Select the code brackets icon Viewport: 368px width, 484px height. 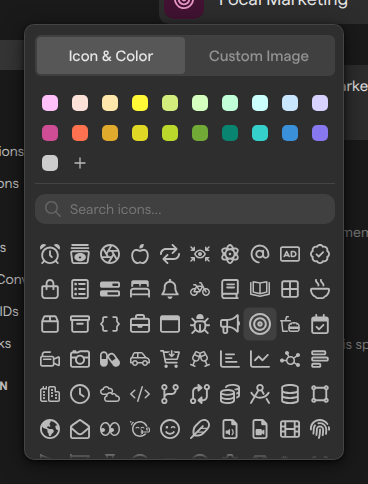coord(140,394)
